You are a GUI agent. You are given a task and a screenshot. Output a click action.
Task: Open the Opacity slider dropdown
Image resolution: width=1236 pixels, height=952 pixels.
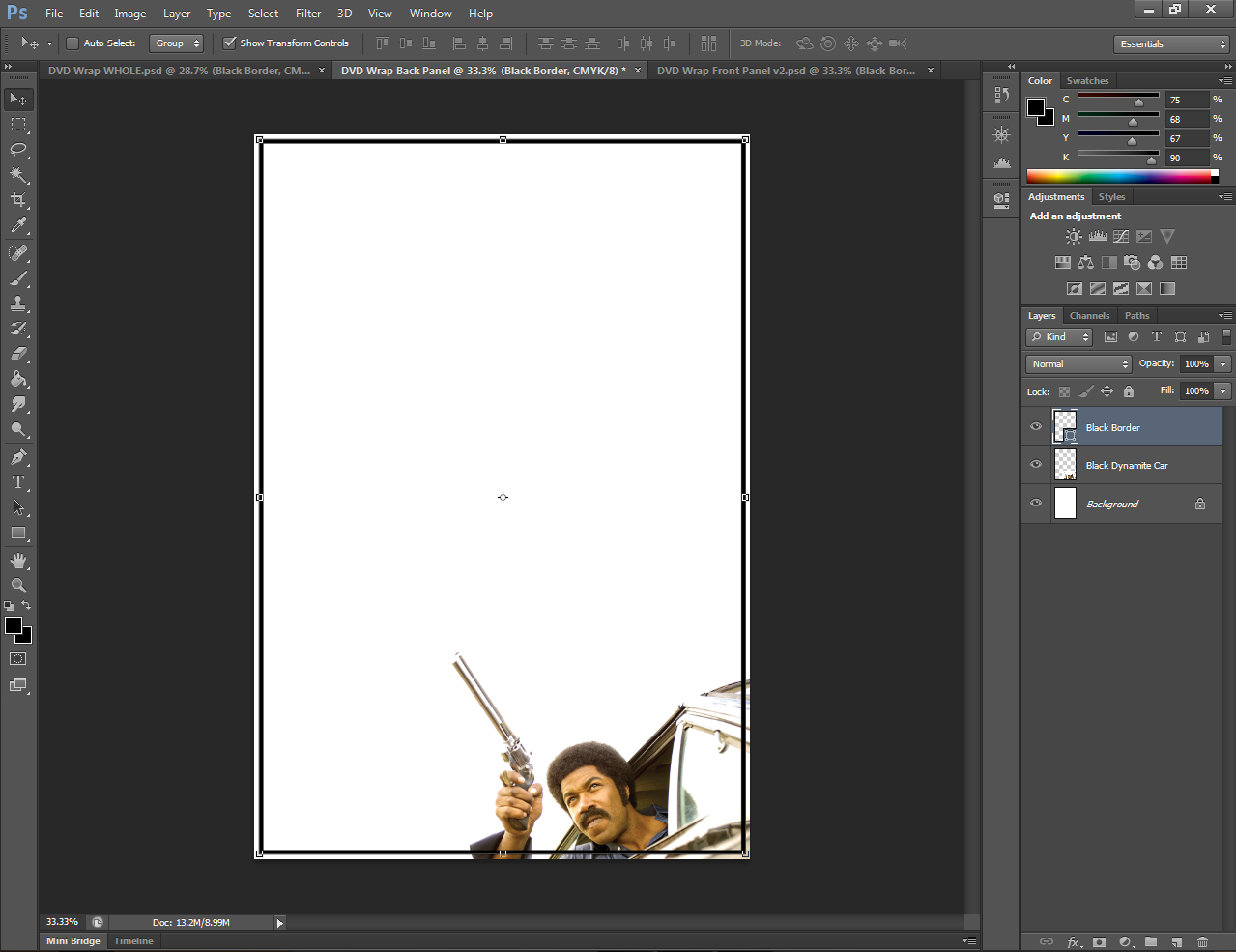coord(1223,364)
